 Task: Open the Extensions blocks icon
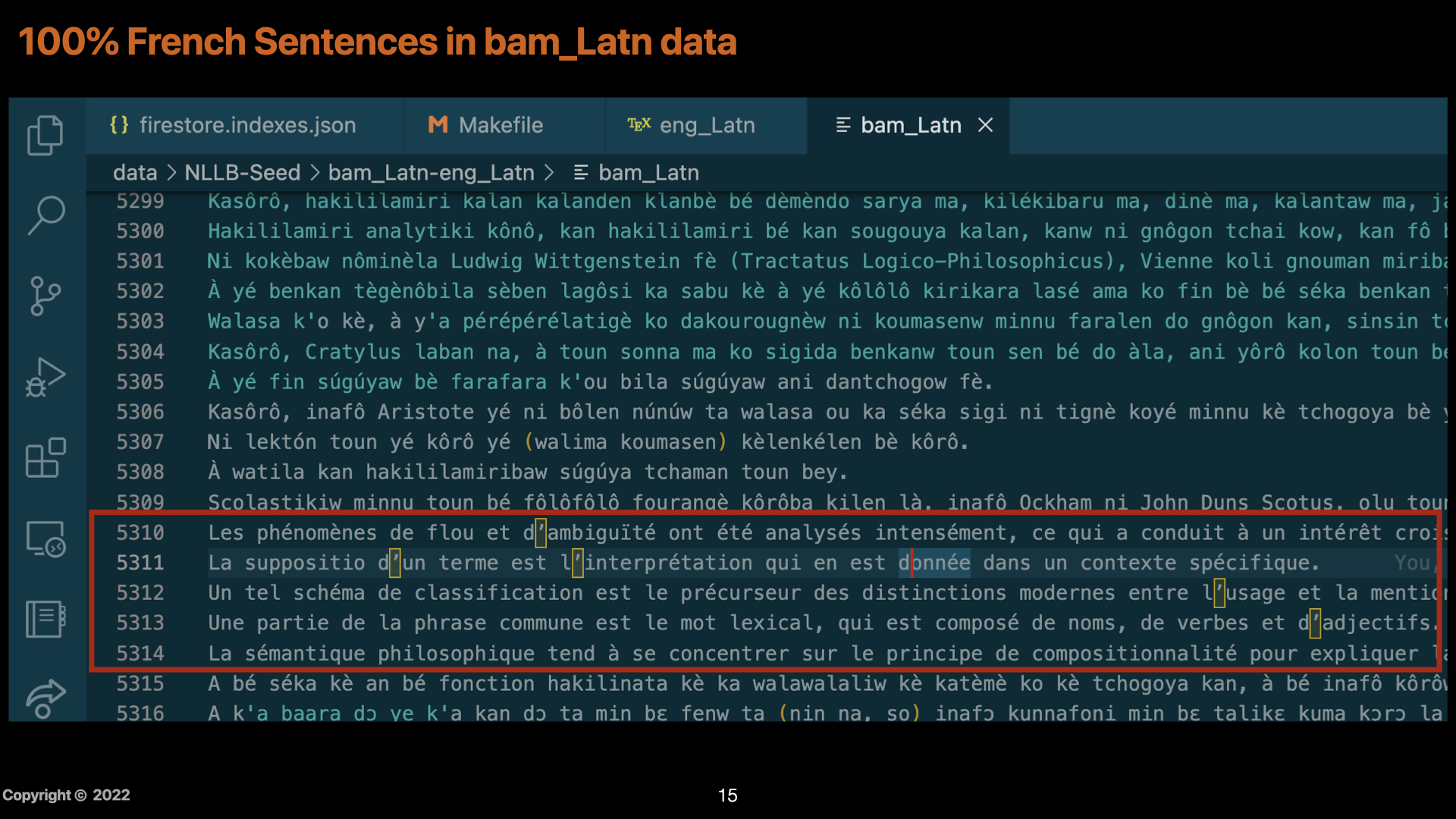[x=45, y=457]
